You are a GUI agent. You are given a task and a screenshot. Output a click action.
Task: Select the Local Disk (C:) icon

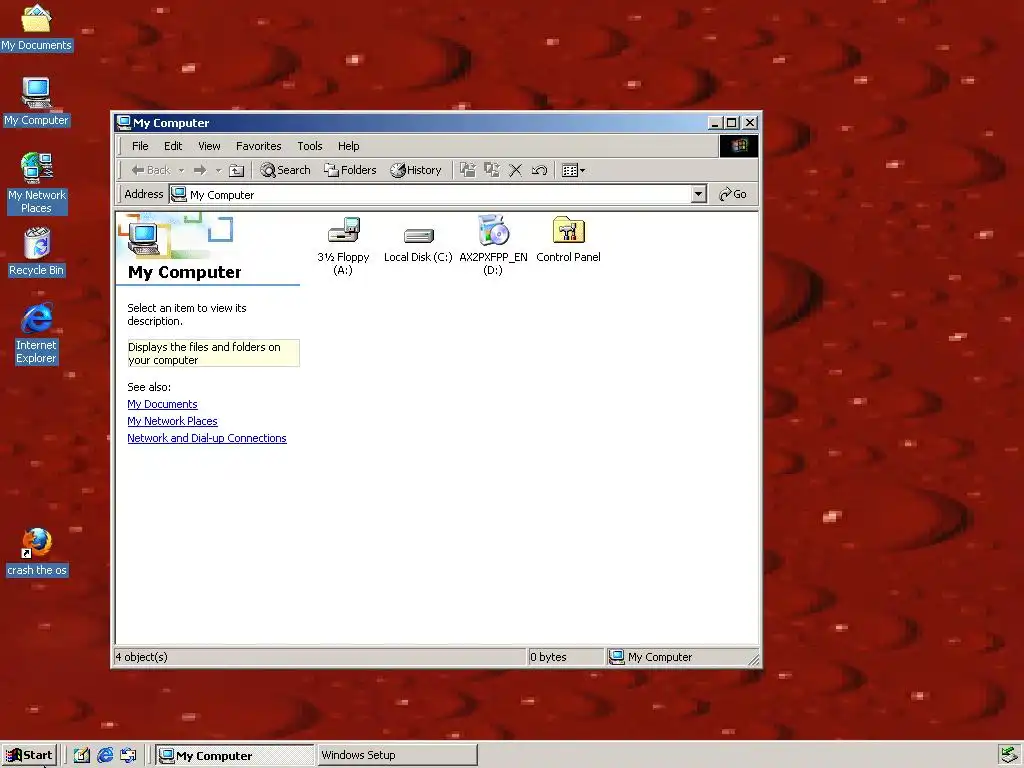[418, 236]
